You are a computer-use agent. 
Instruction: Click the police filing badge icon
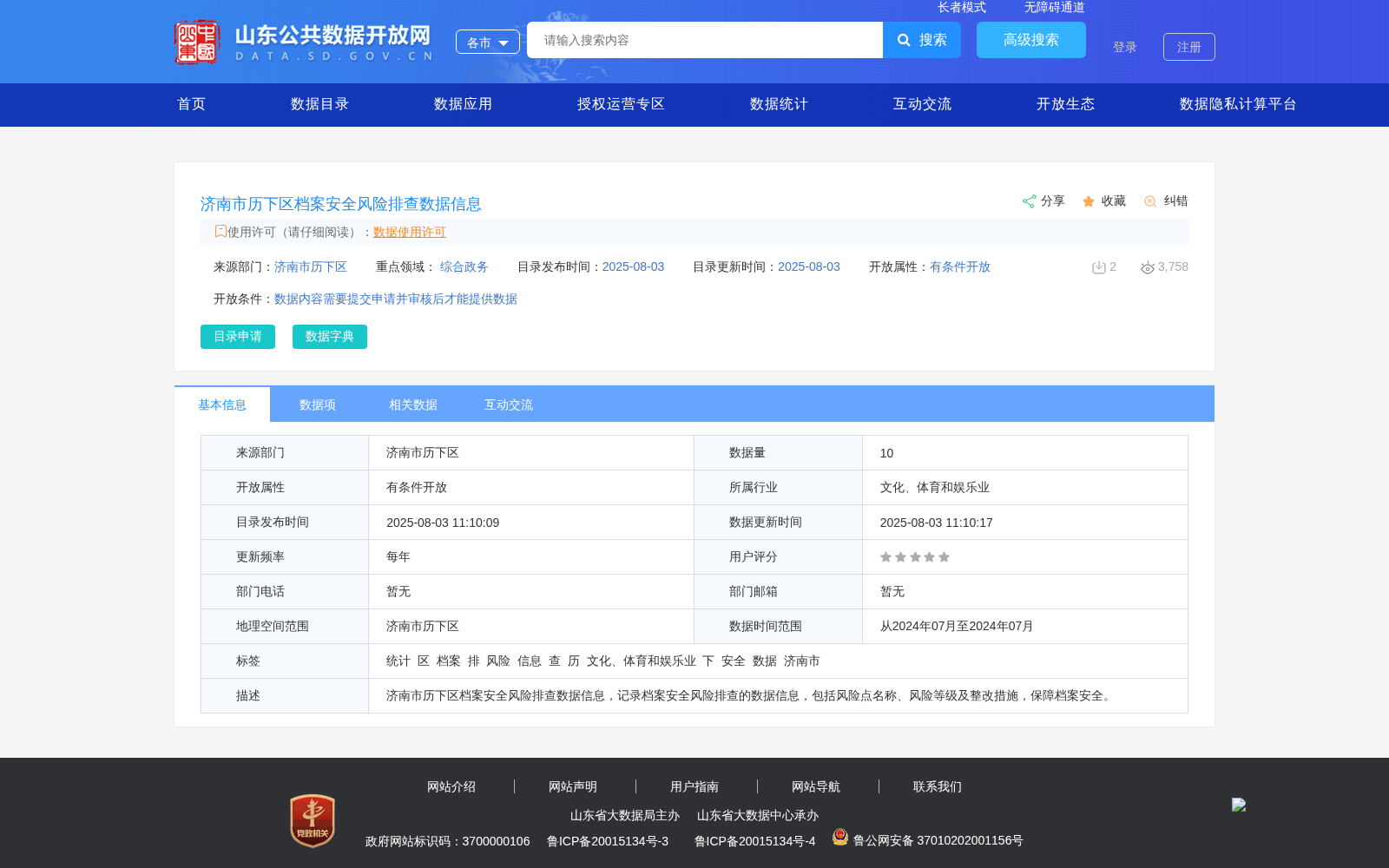pos(840,837)
